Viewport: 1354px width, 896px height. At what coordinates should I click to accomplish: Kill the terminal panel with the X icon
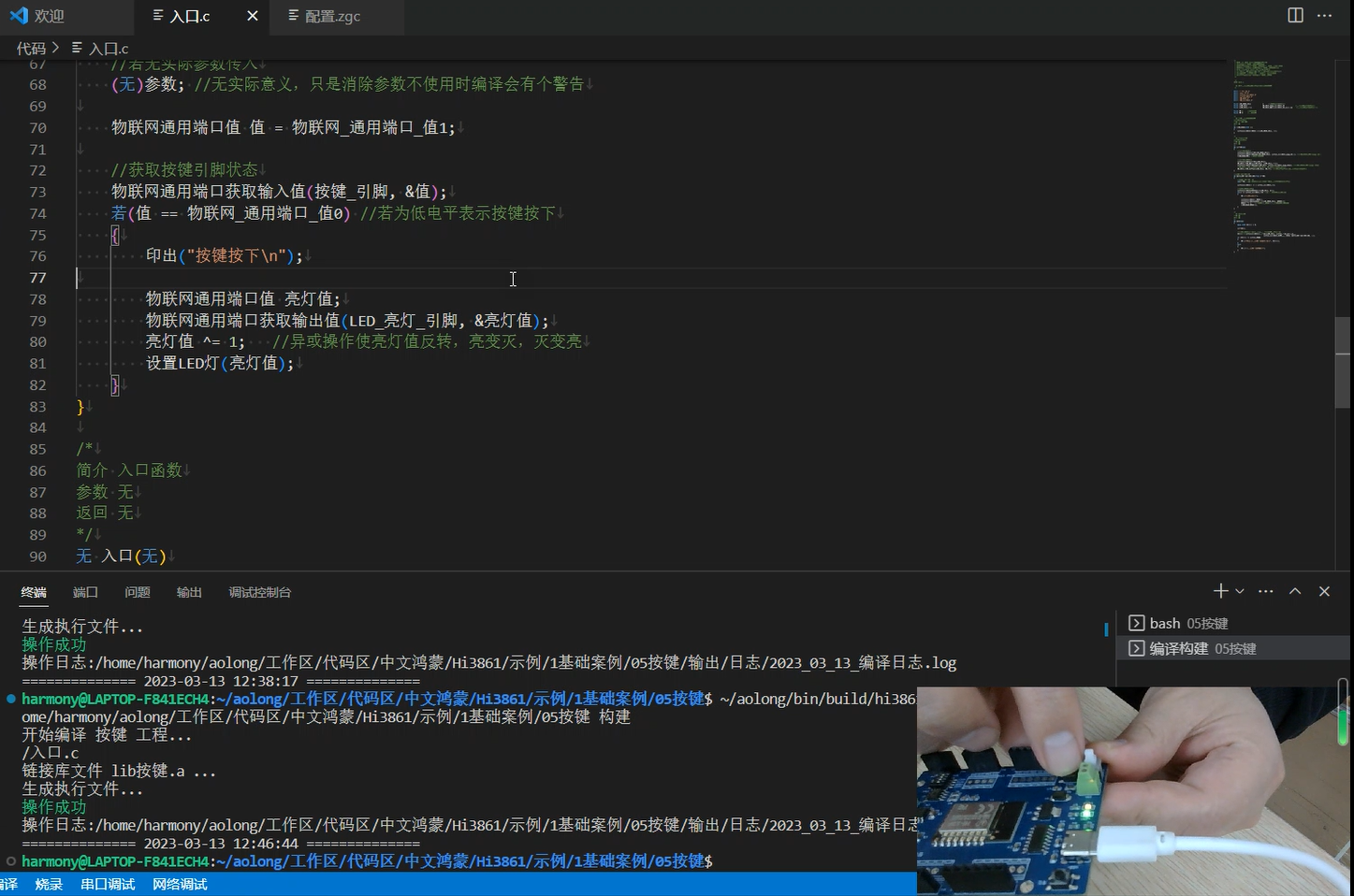(1324, 590)
